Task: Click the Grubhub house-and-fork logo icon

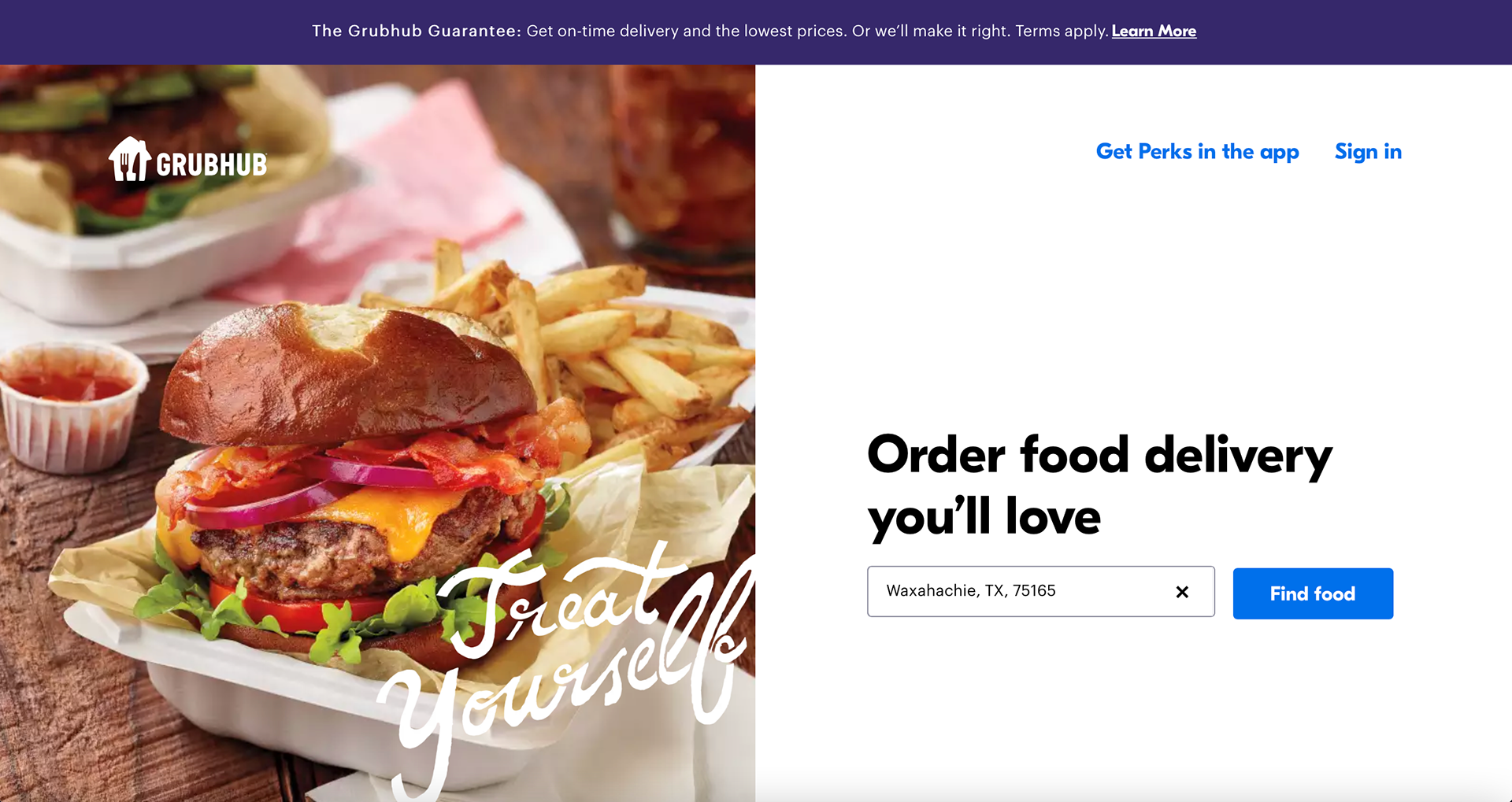Action: (129, 160)
